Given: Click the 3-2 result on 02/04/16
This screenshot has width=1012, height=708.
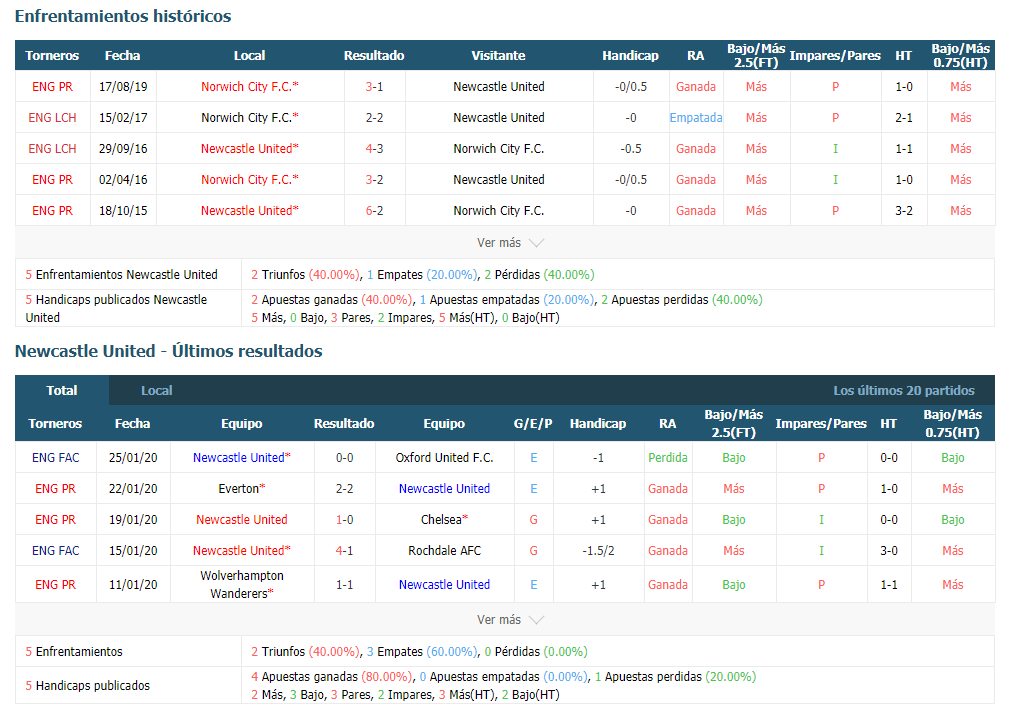Looking at the screenshot, I should pyautogui.click(x=374, y=179).
